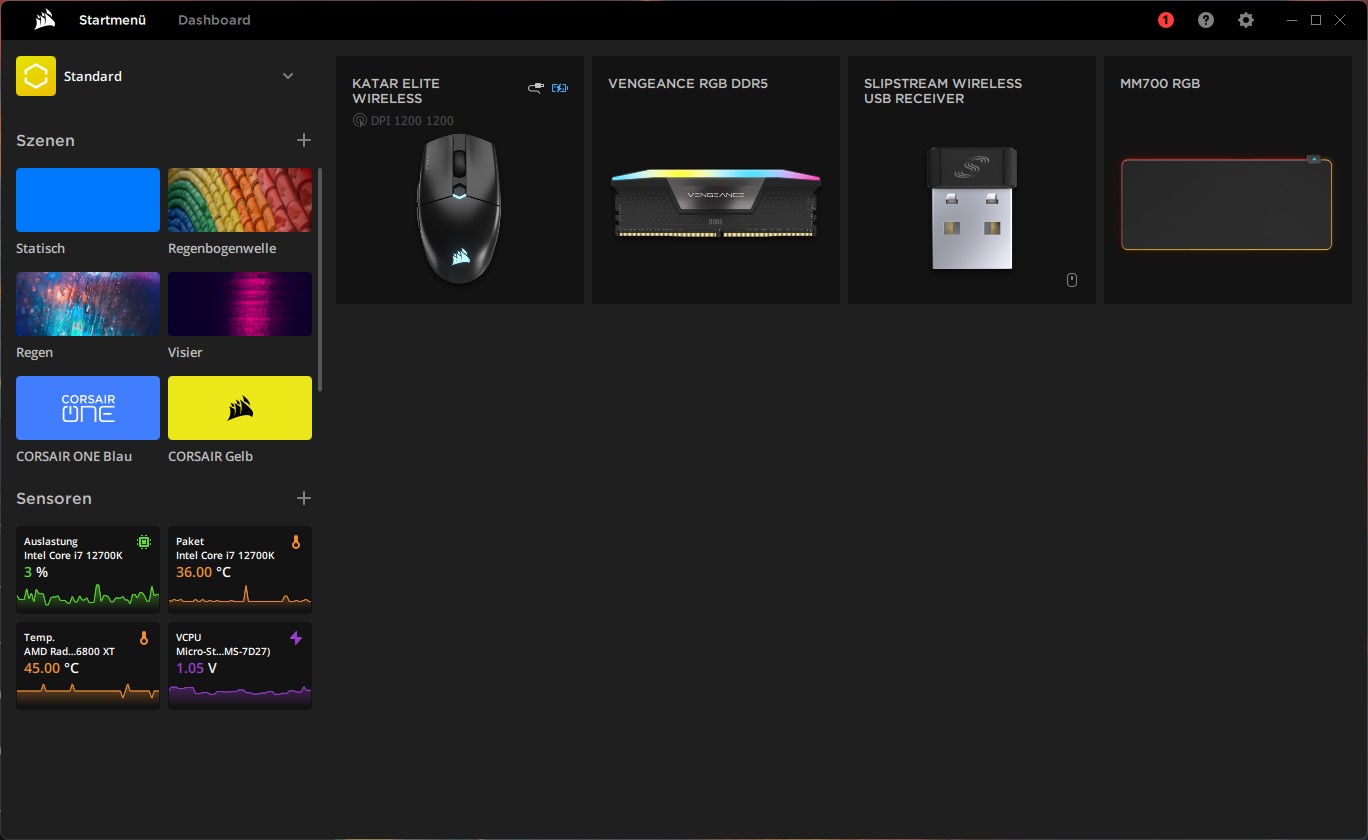Open the Startmenü menu item
The height and width of the screenshot is (840, 1368).
[x=112, y=19]
